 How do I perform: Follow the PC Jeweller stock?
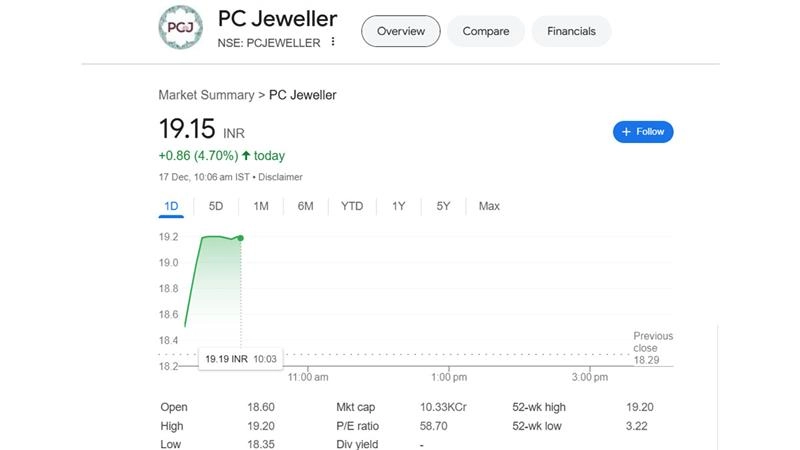[x=643, y=131]
